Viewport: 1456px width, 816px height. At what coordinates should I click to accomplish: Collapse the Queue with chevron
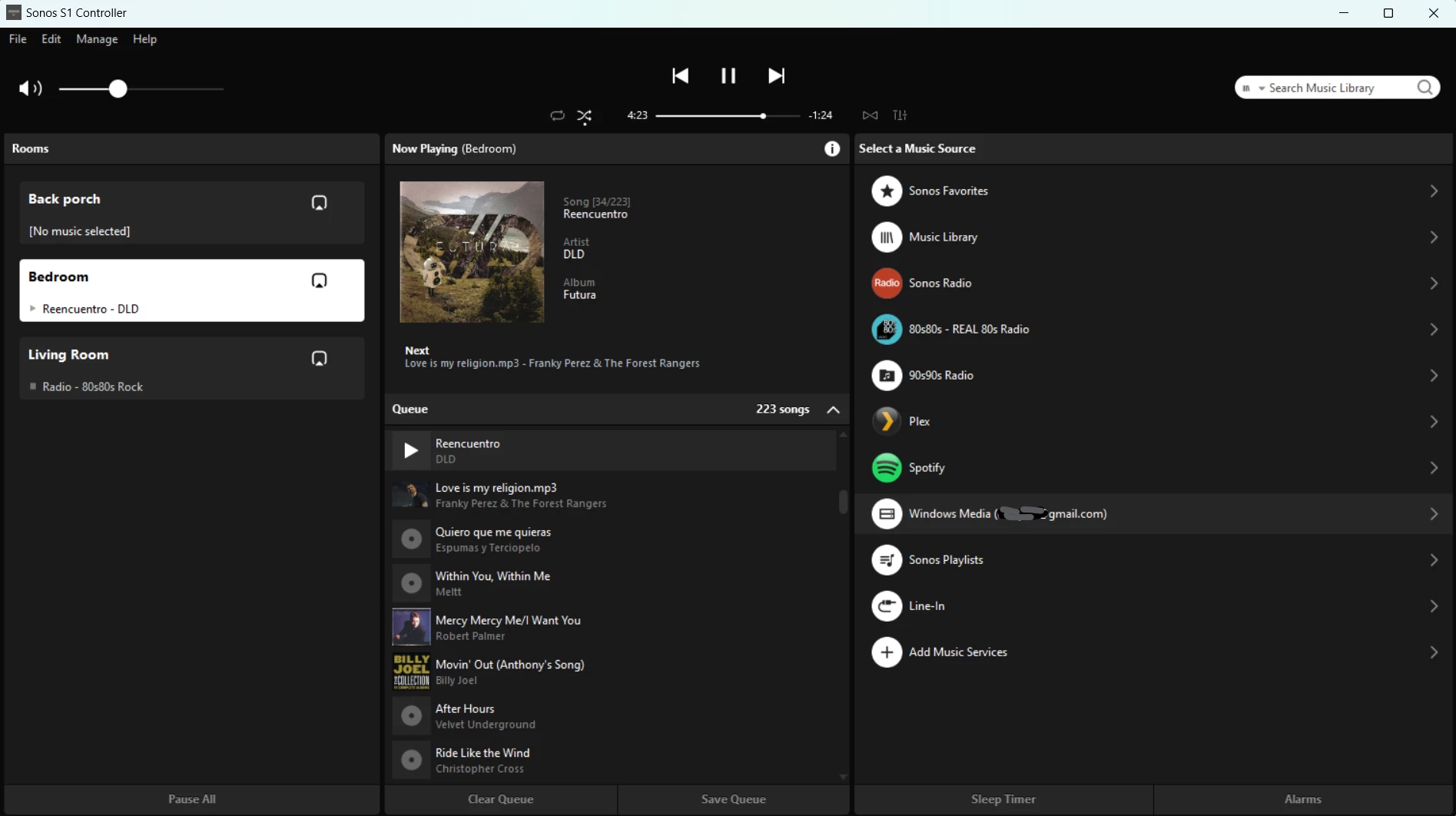tap(833, 410)
